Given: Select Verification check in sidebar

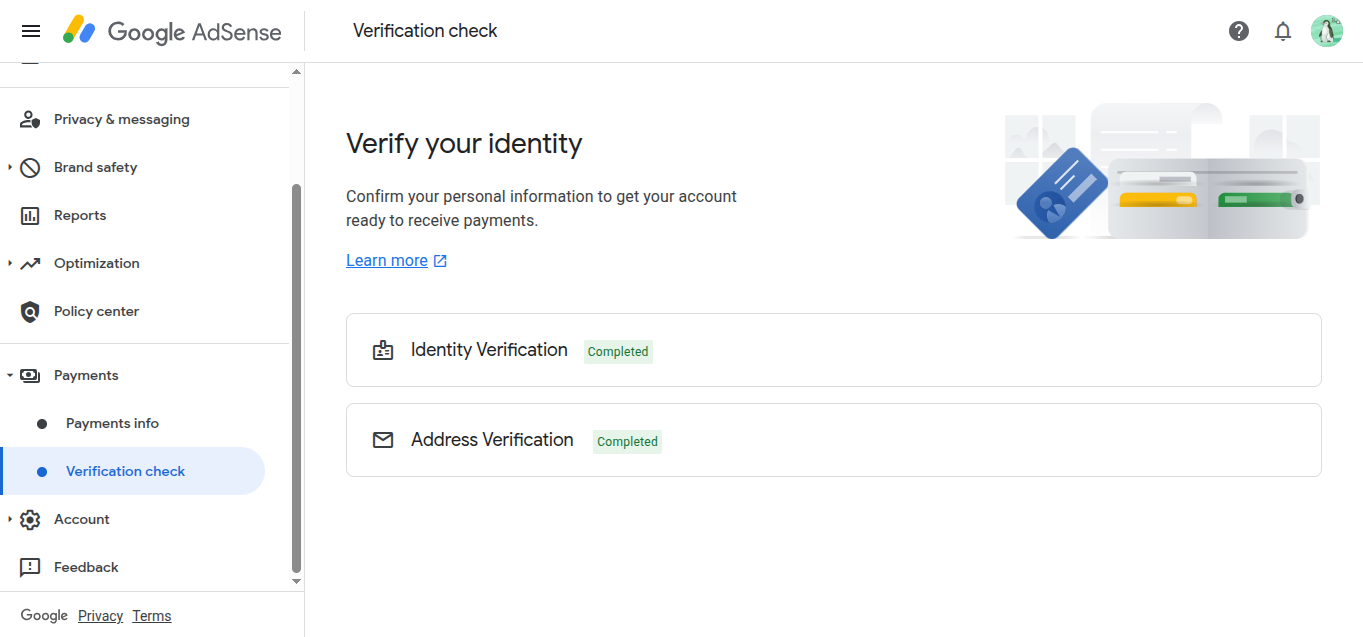Looking at the screenshot, I should [125, 471].
